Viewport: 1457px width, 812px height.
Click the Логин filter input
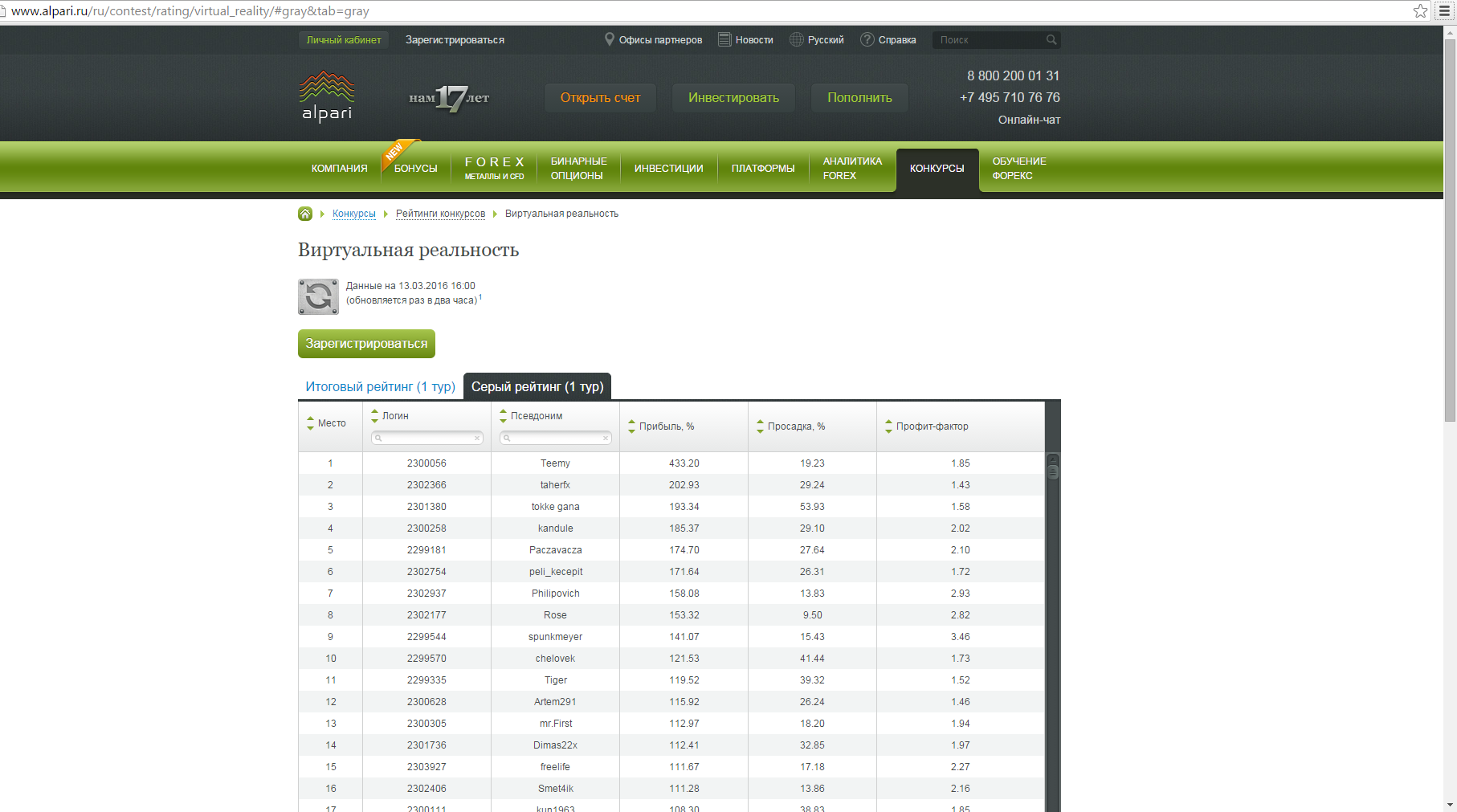click(x=426, y=438)
